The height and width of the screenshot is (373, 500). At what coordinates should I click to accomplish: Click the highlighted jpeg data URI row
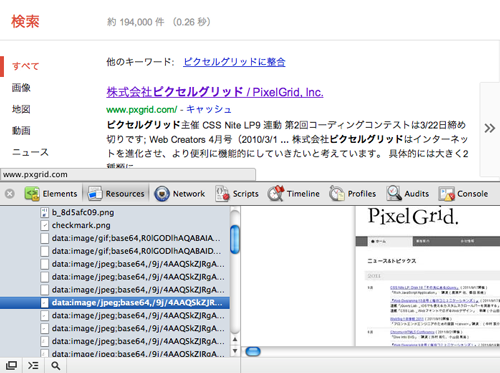(115, 303)
